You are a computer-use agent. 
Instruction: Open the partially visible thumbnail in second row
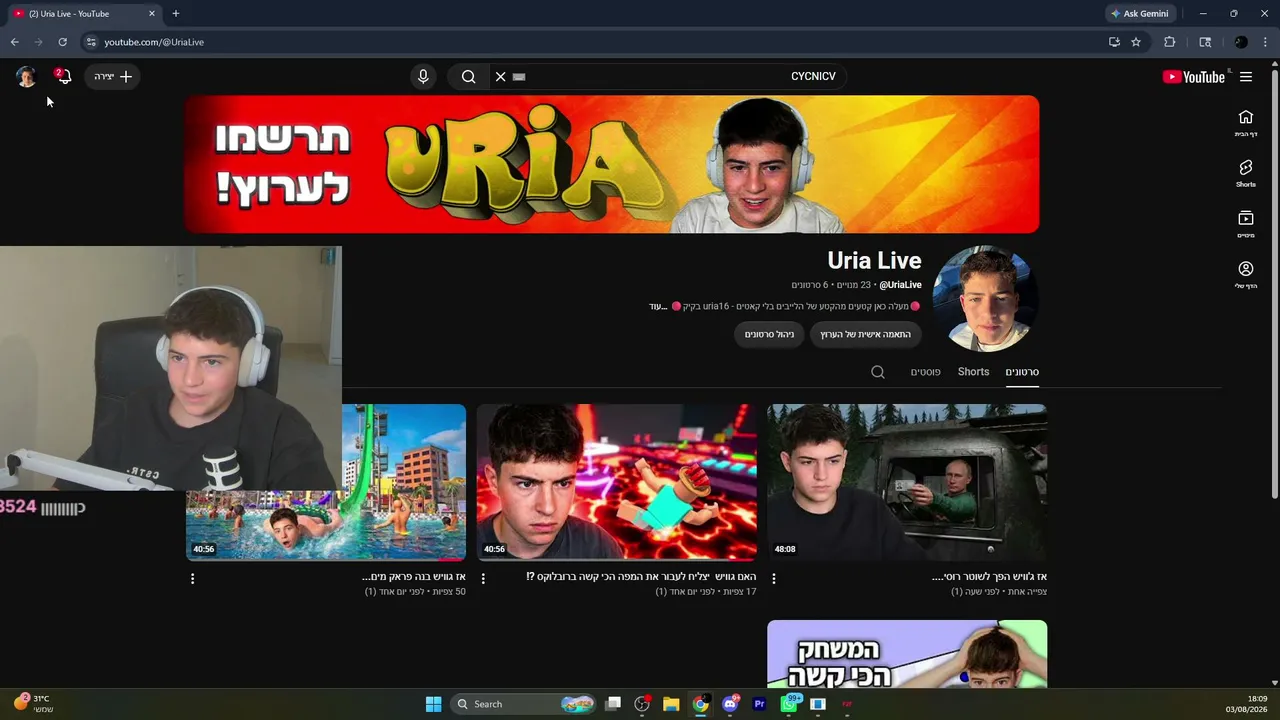click(x=907, y=654)
